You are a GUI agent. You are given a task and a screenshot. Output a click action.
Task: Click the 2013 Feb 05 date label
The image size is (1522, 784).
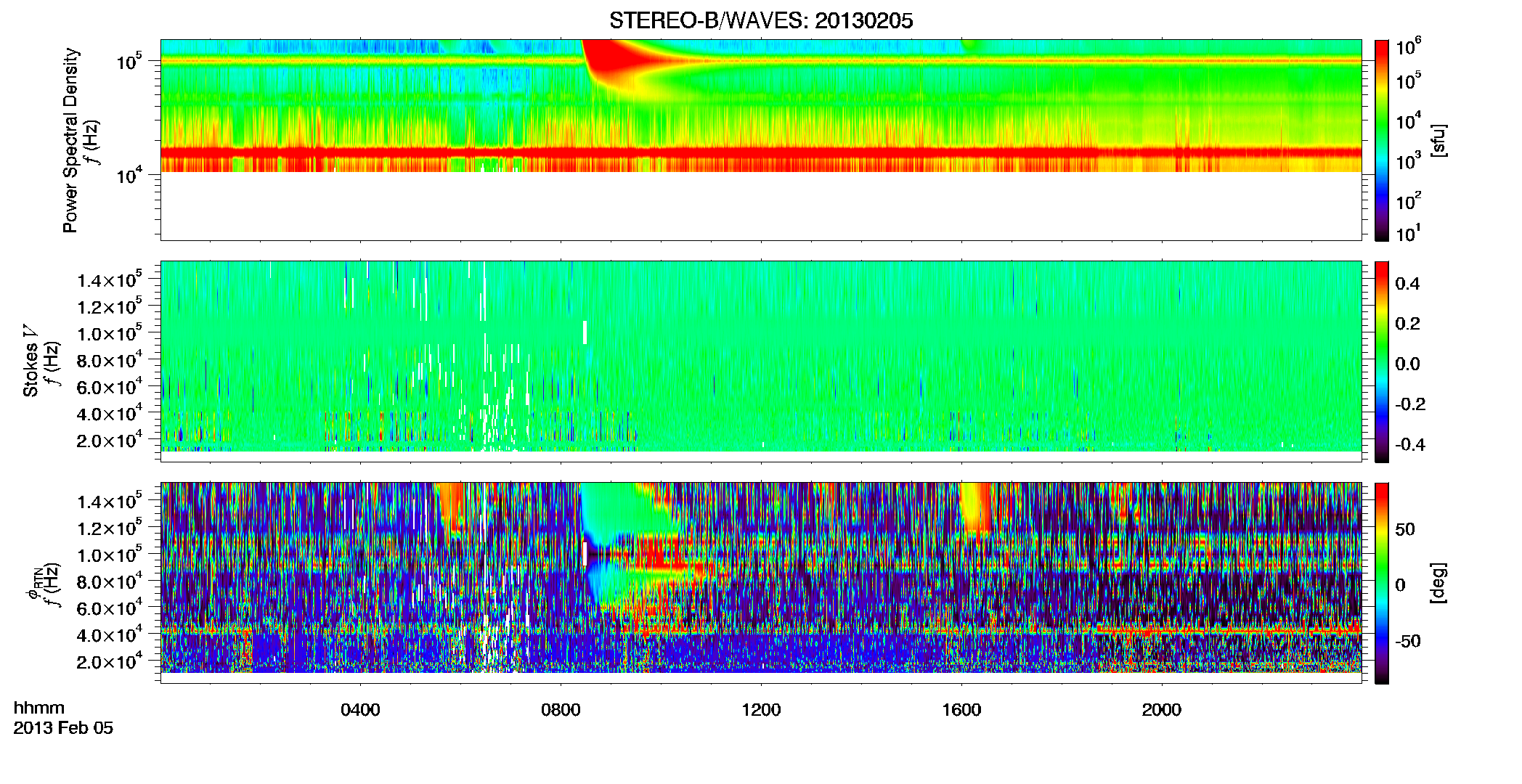point(63,728)
